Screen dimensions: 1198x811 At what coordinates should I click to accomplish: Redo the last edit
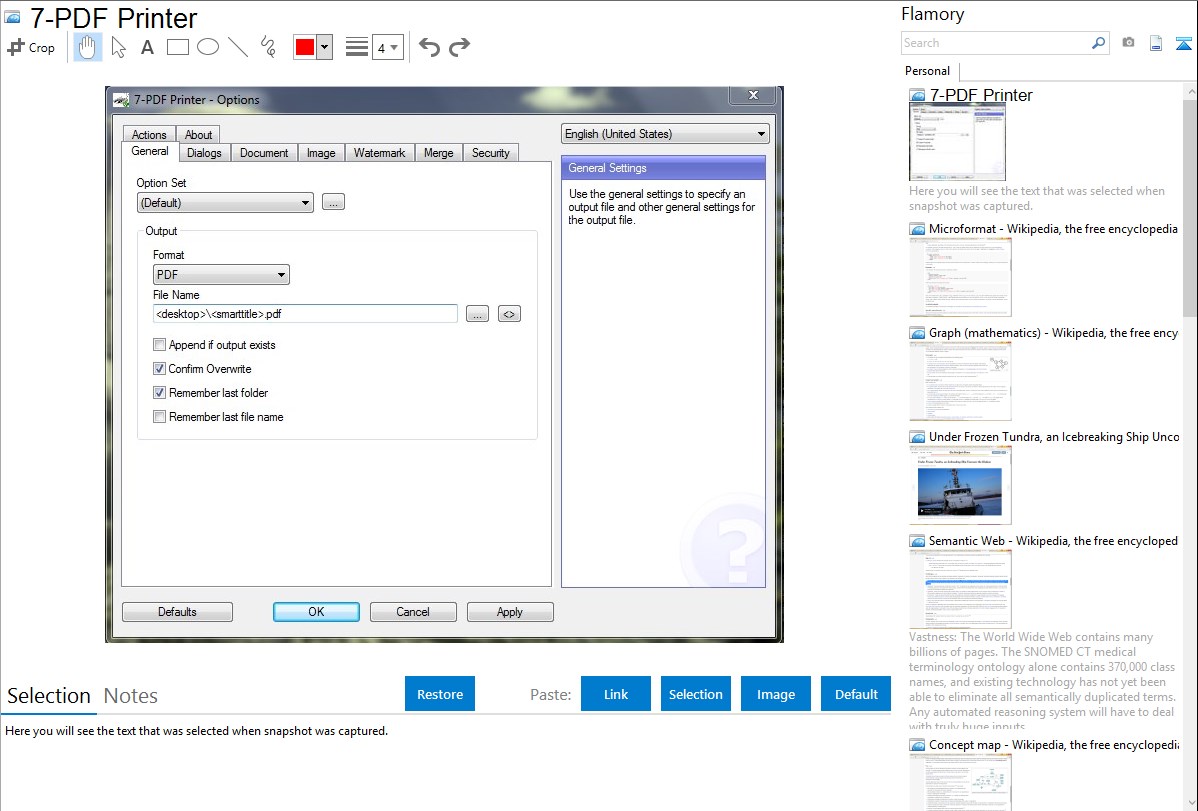click(459, 47)
